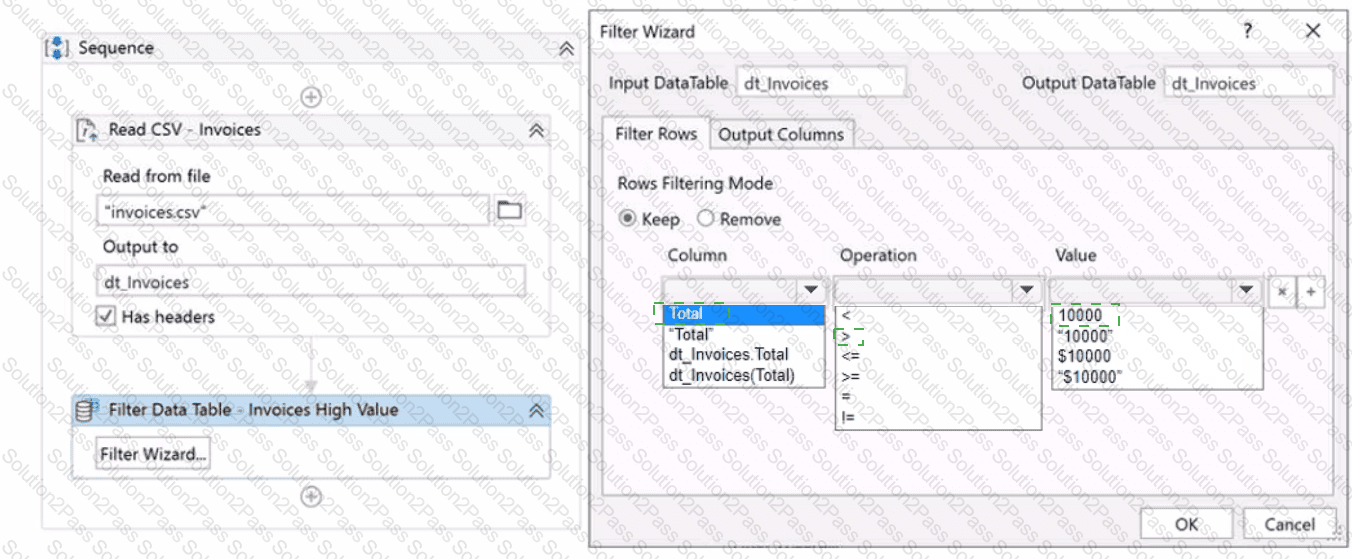The image size is (1352, 559).
Task: Collapse the Read CSV - Invoices activity
Action: click(x=536, y=130)
